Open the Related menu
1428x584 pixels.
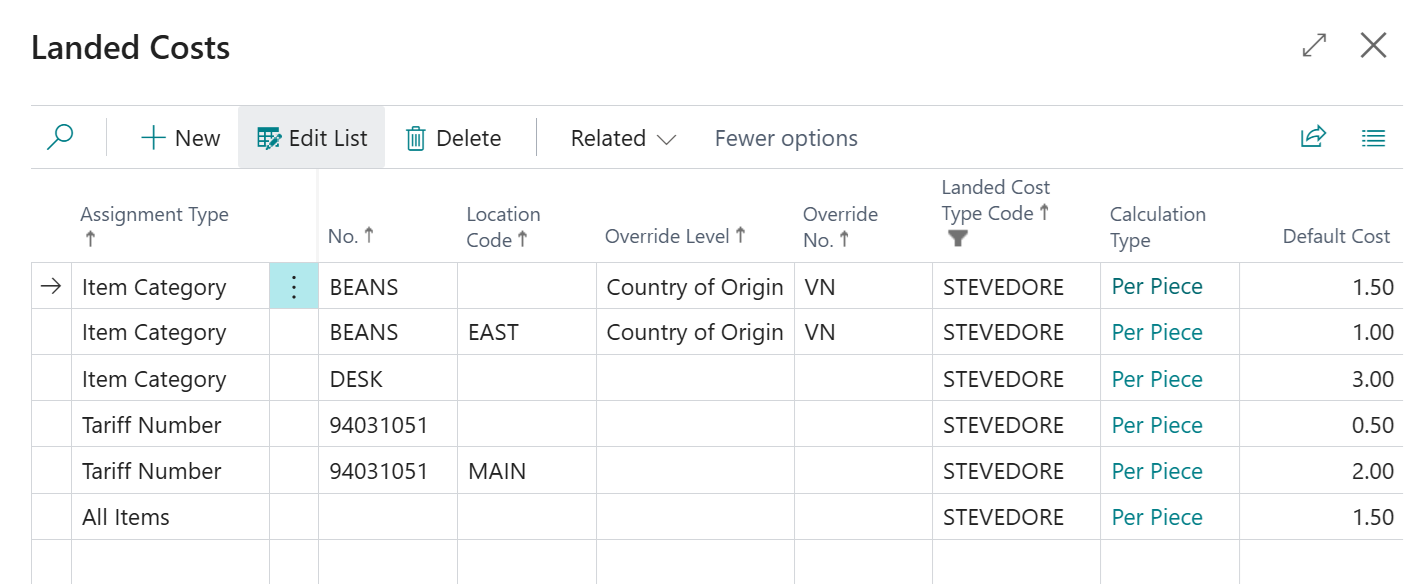coord(620,138)
